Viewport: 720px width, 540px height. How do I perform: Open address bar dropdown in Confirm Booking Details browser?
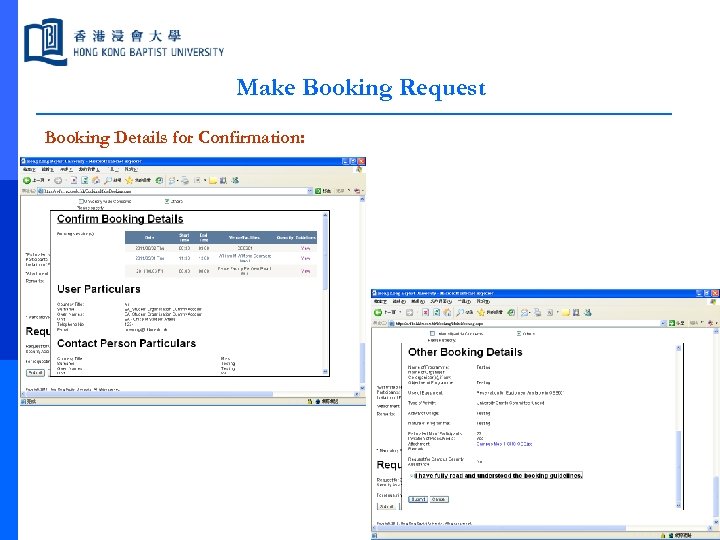pos(310,191)
